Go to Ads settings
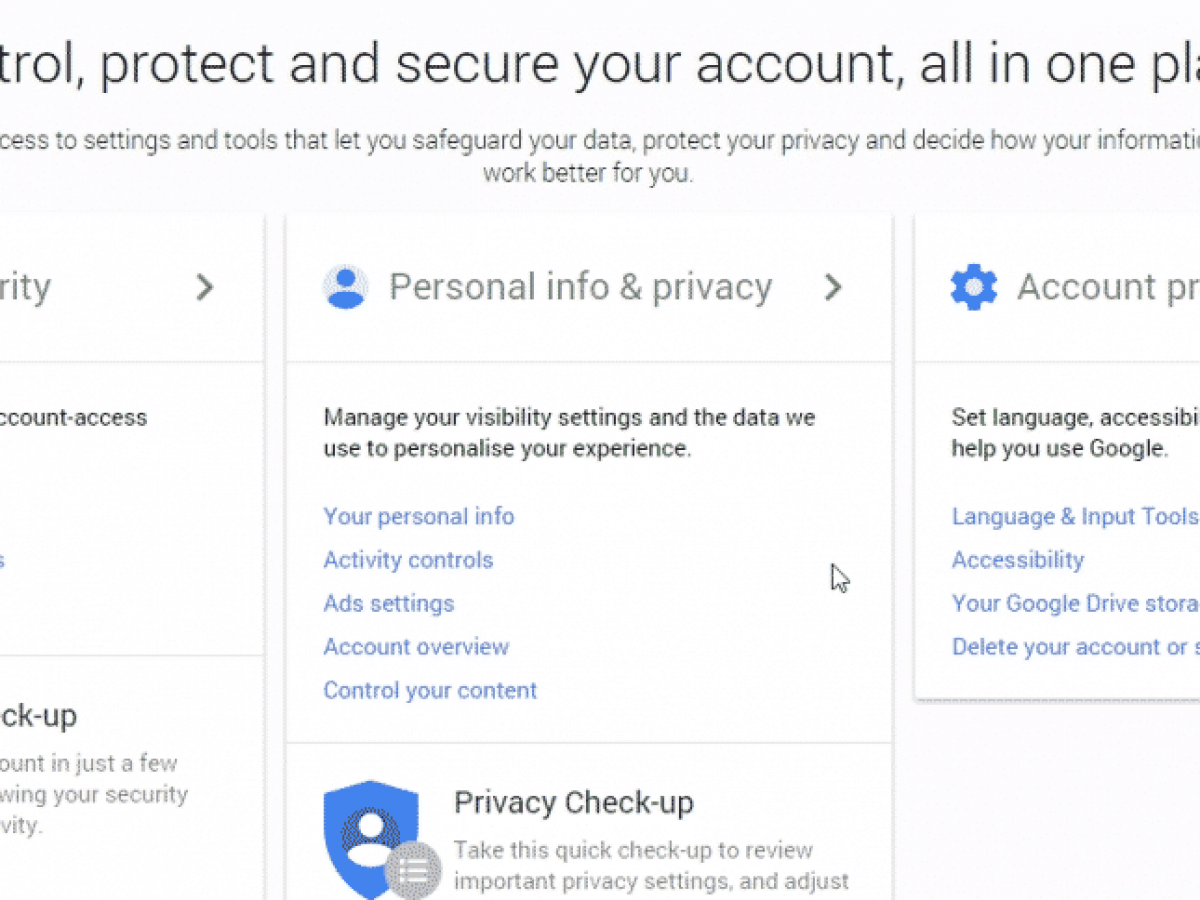The image size is (1200, 900). (388, 603)
